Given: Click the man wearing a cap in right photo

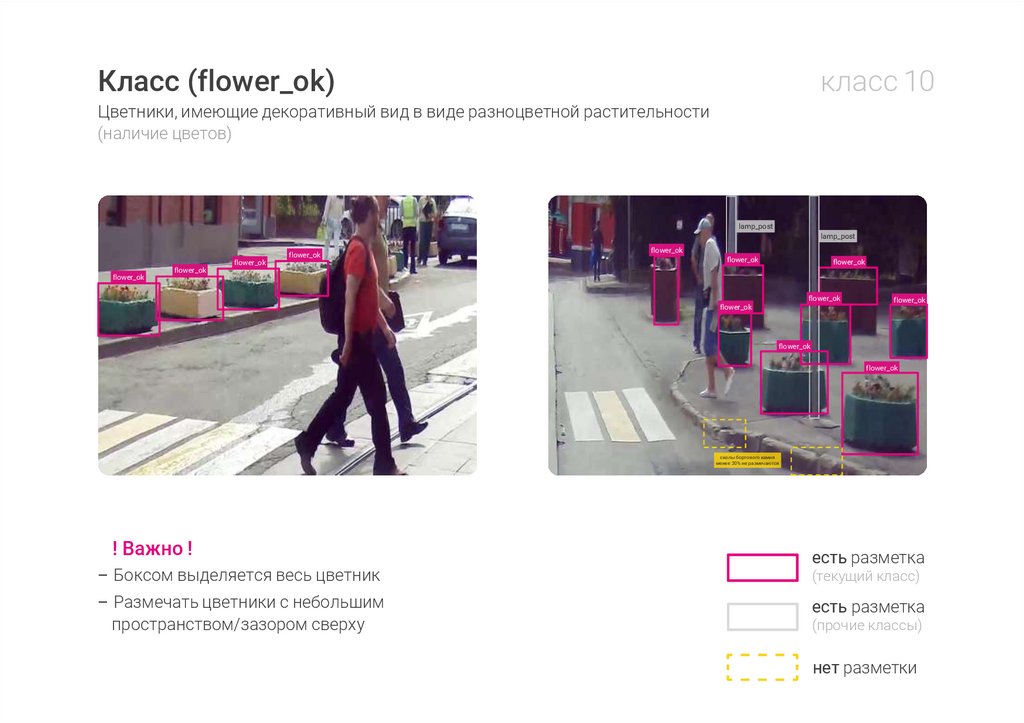Looking at the screenshot, I should [708, 300].
